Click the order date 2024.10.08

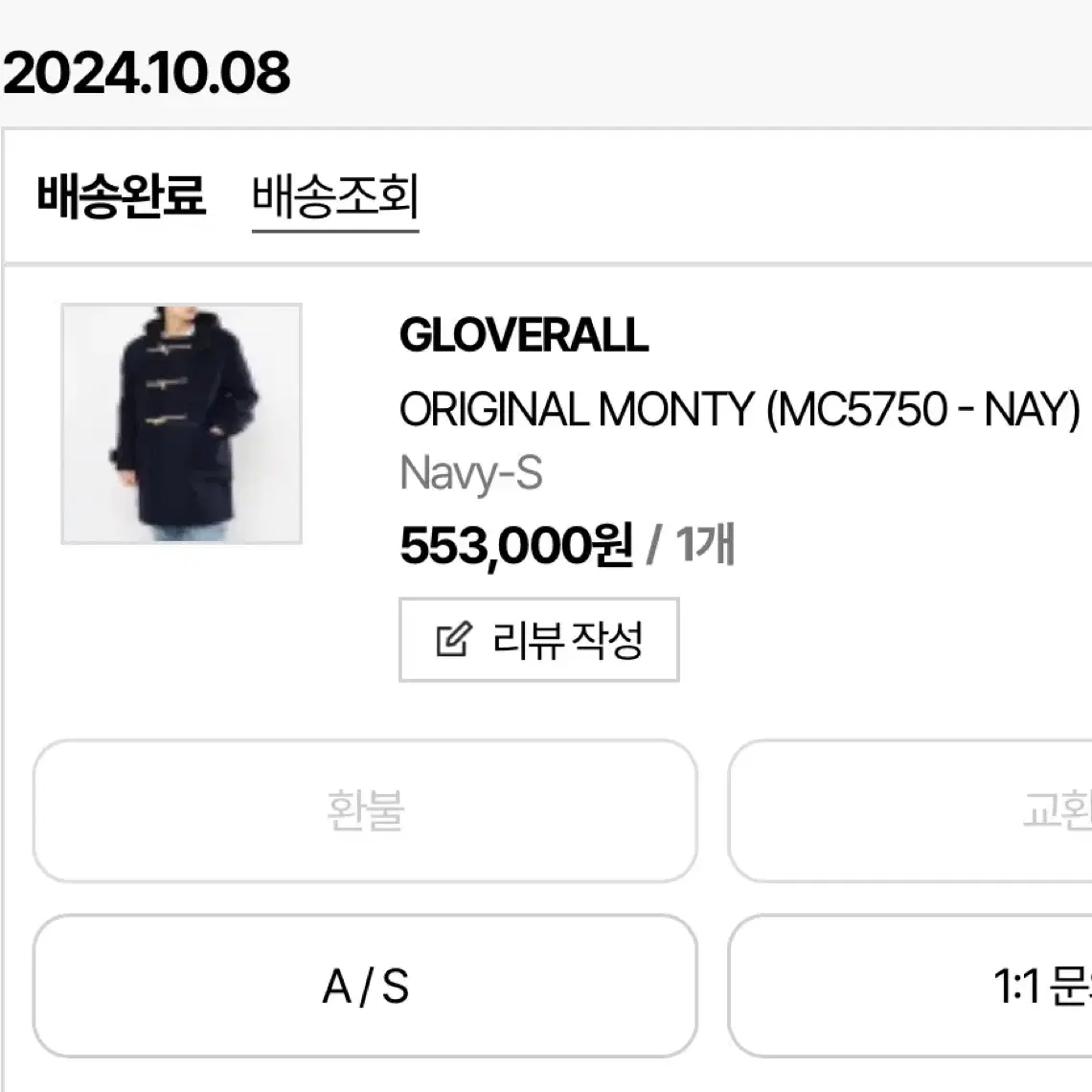[146, 73]
